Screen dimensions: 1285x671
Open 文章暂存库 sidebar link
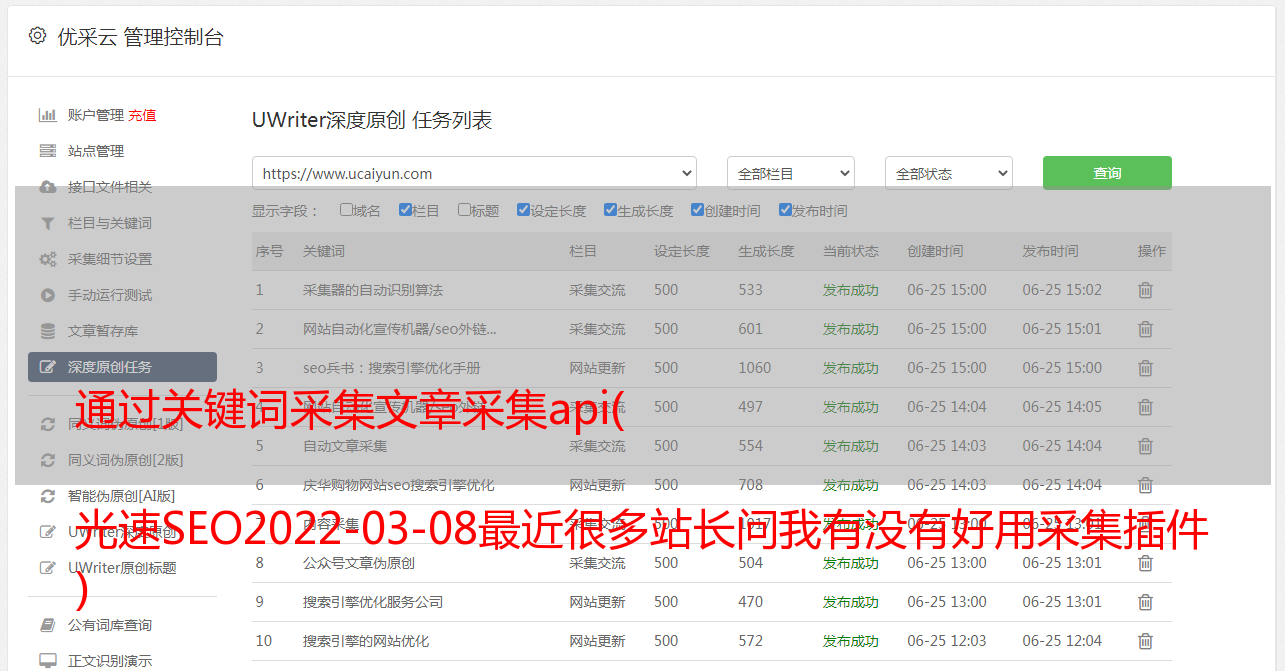(x=103, y=331)
